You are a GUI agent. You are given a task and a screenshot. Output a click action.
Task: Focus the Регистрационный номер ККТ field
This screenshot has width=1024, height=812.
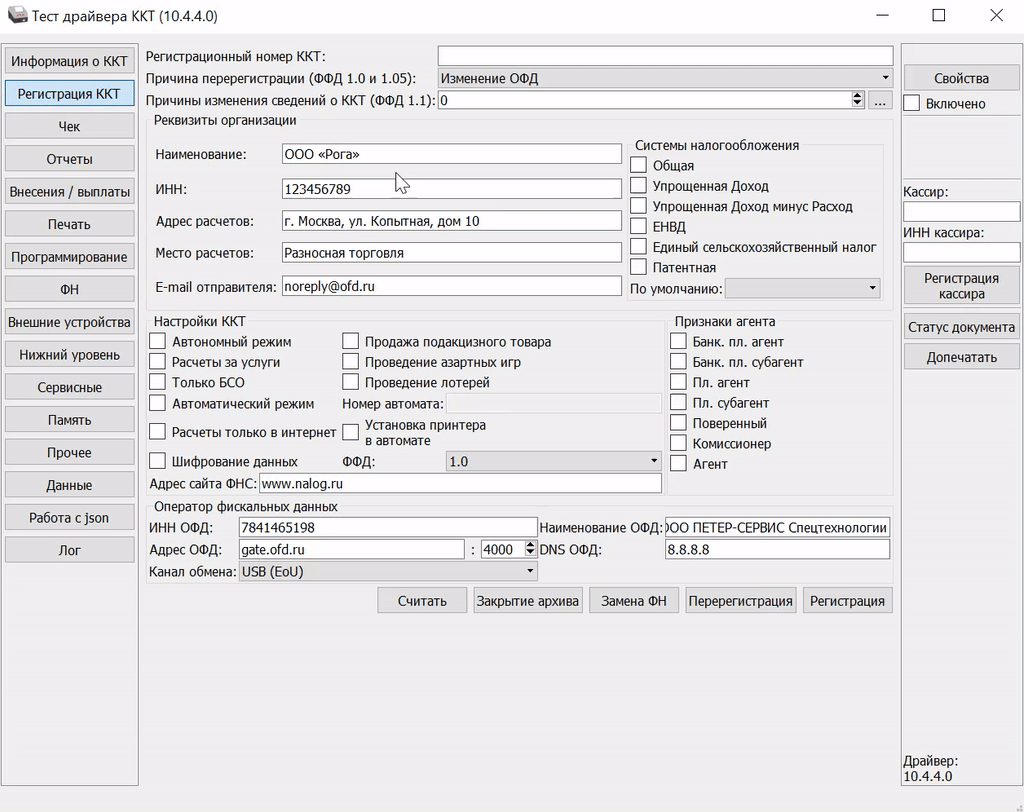665,56
